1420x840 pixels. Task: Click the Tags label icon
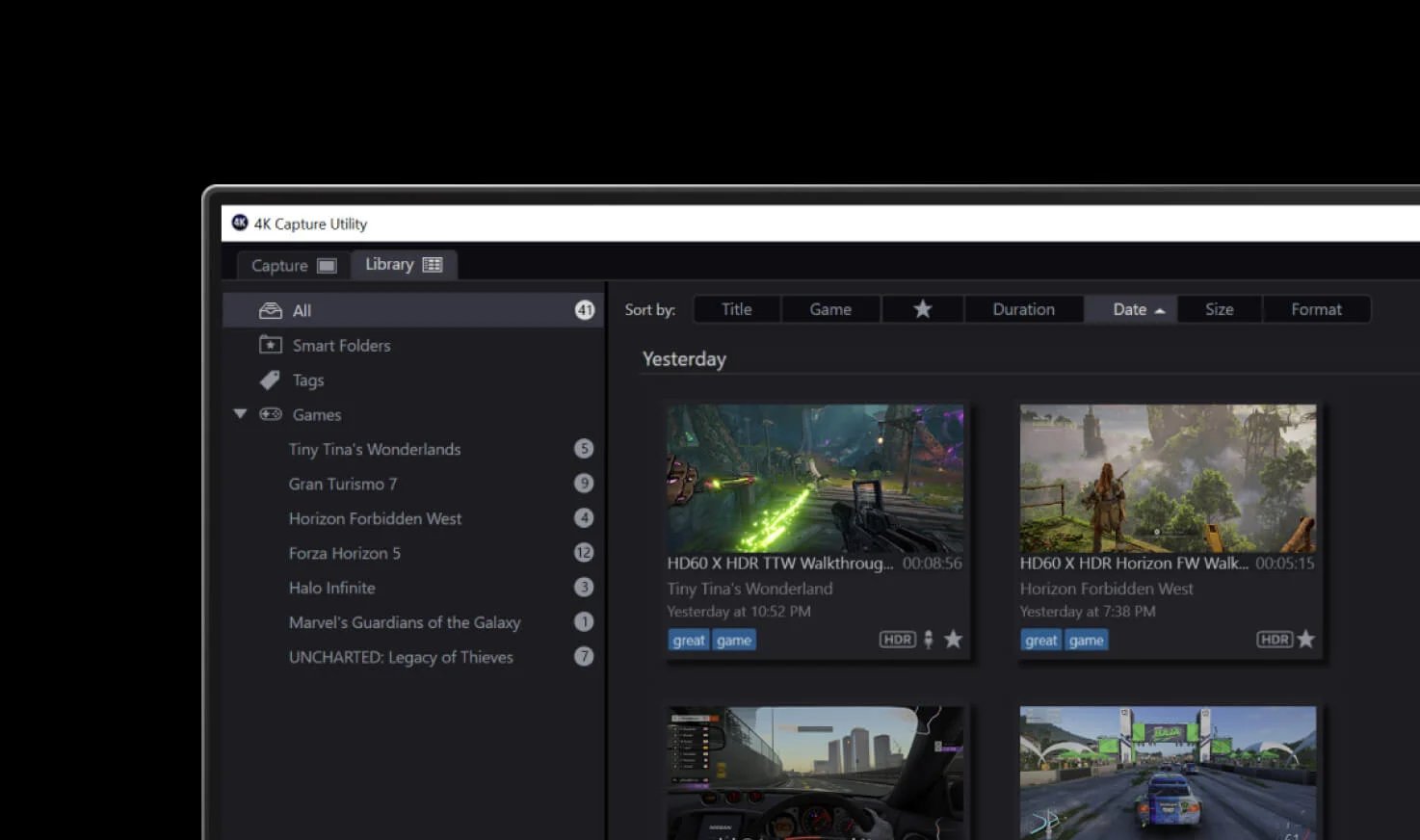point(270,380)
